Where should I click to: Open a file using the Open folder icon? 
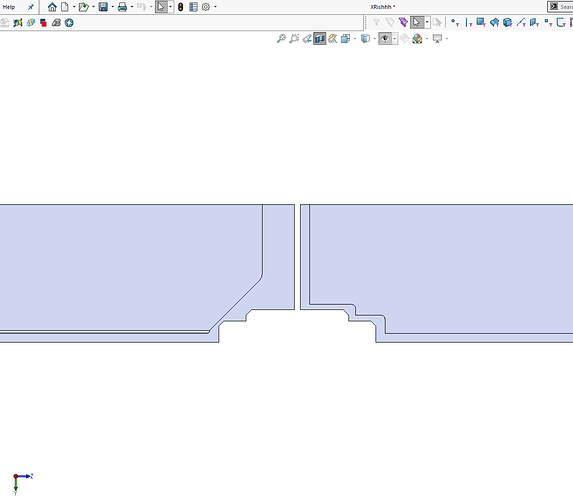click(x=84, y=7)
